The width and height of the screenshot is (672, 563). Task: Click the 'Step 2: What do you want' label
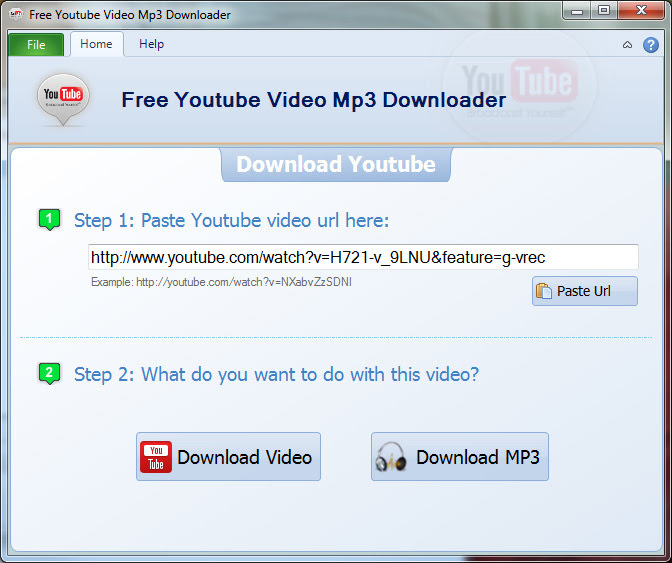[276, 374]
